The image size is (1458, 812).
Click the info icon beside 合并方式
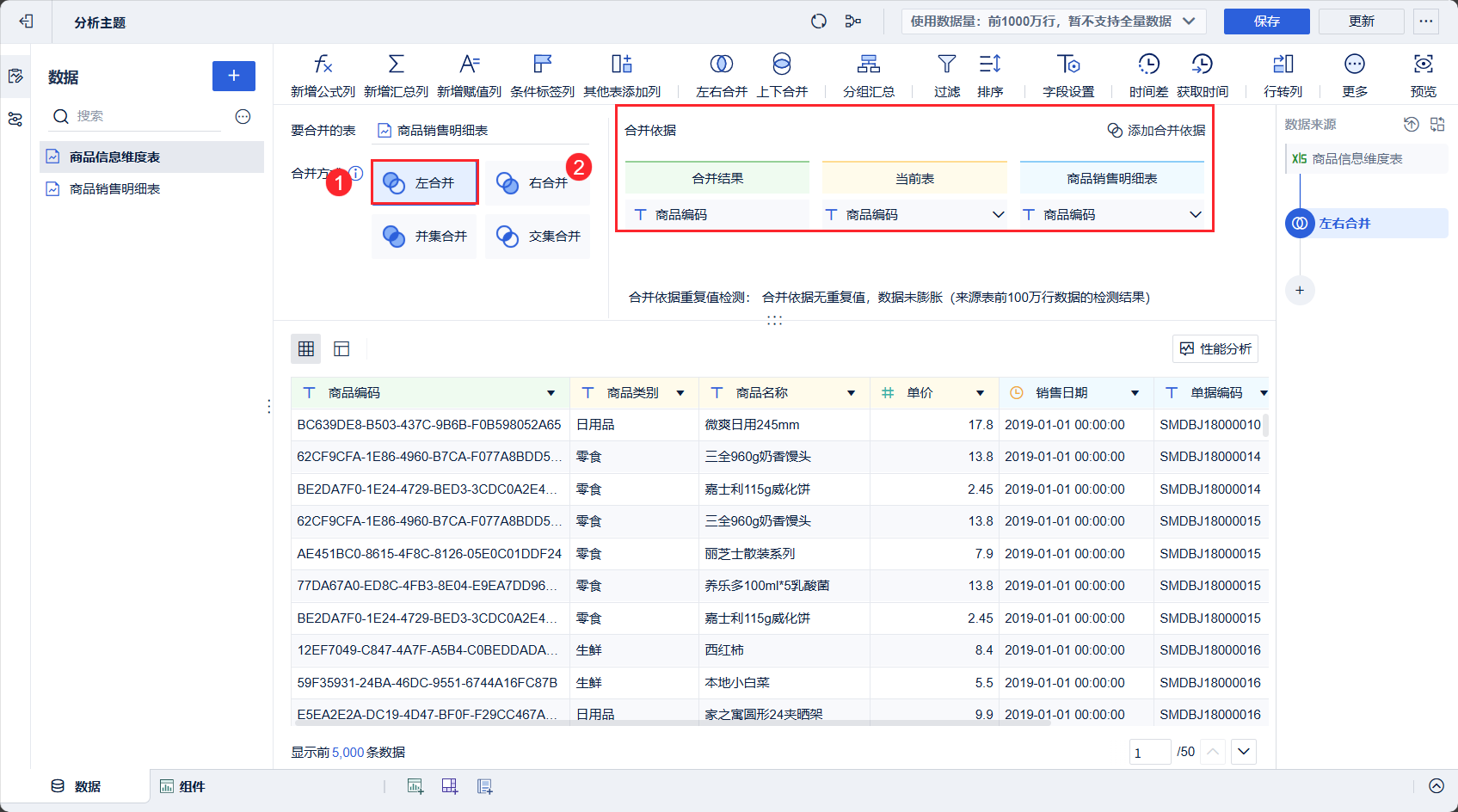356,173
